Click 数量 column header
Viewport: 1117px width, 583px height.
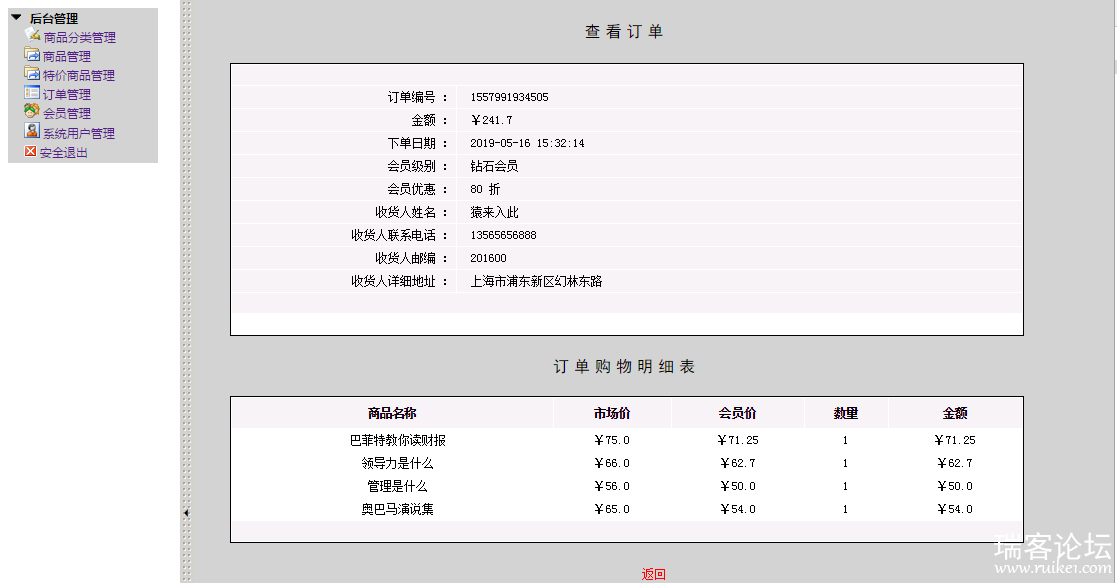(846, 413)
